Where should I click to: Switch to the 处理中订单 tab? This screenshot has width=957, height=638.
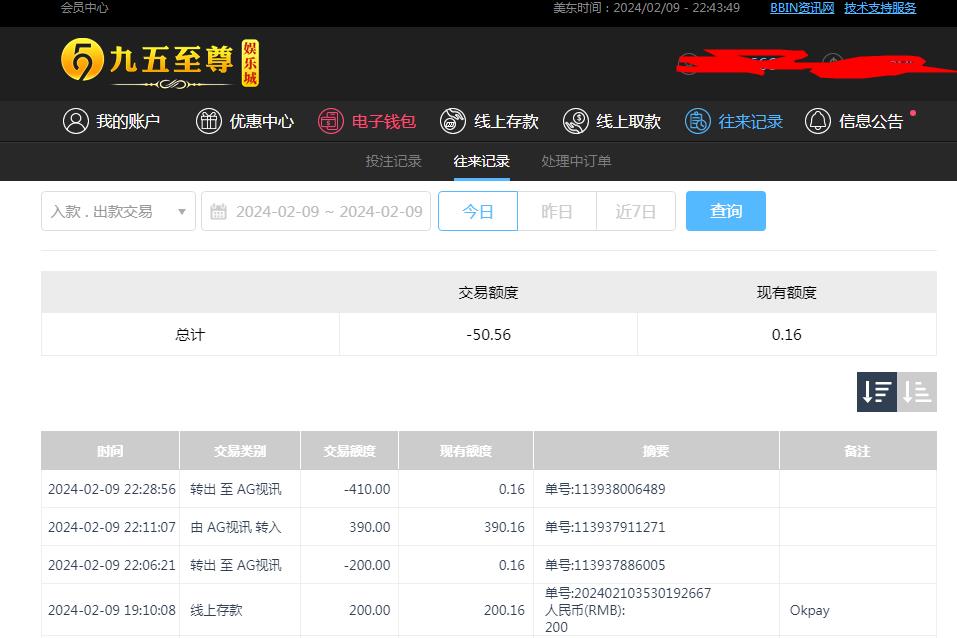pos(576,161)
